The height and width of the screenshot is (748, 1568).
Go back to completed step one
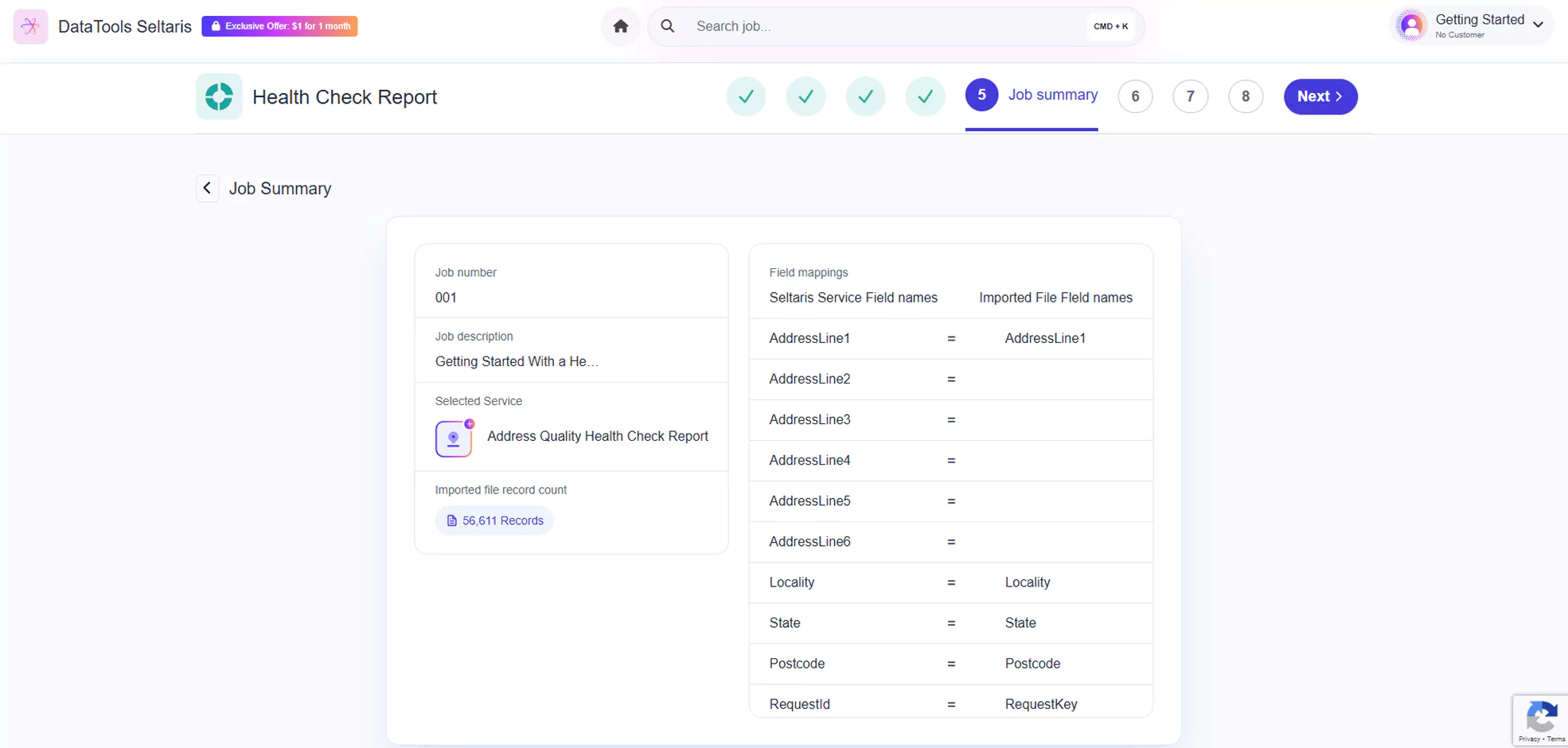click(x=746, y=96)
